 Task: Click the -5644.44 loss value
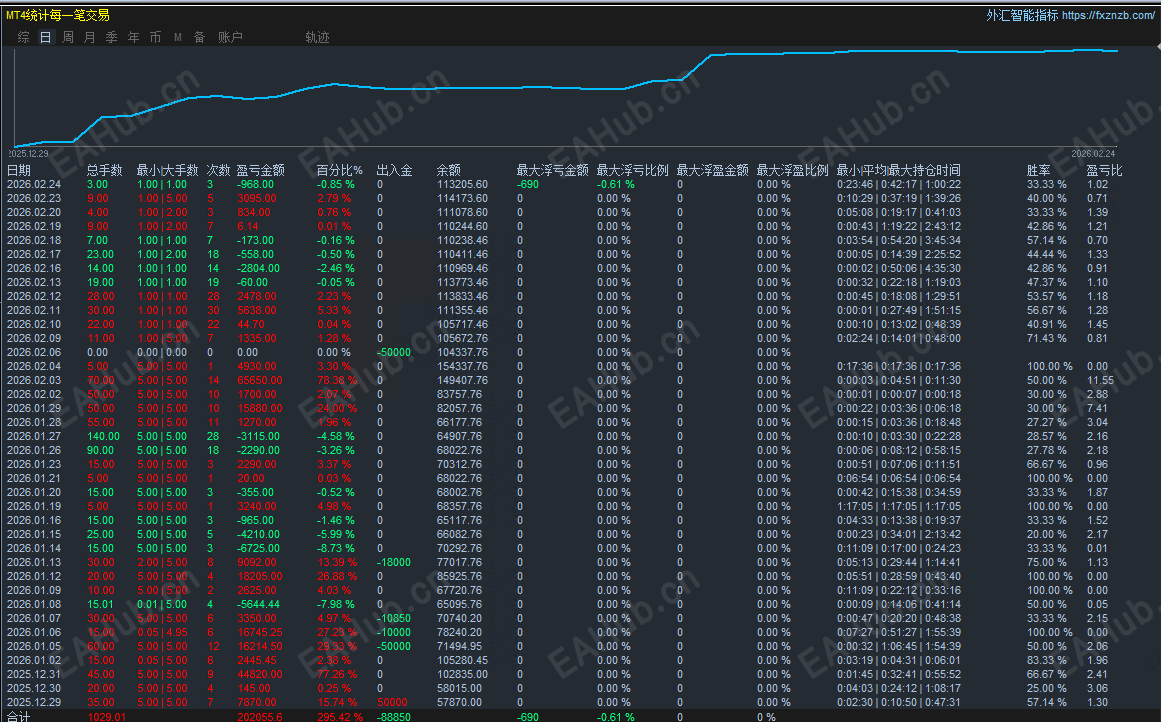point(258,604)
